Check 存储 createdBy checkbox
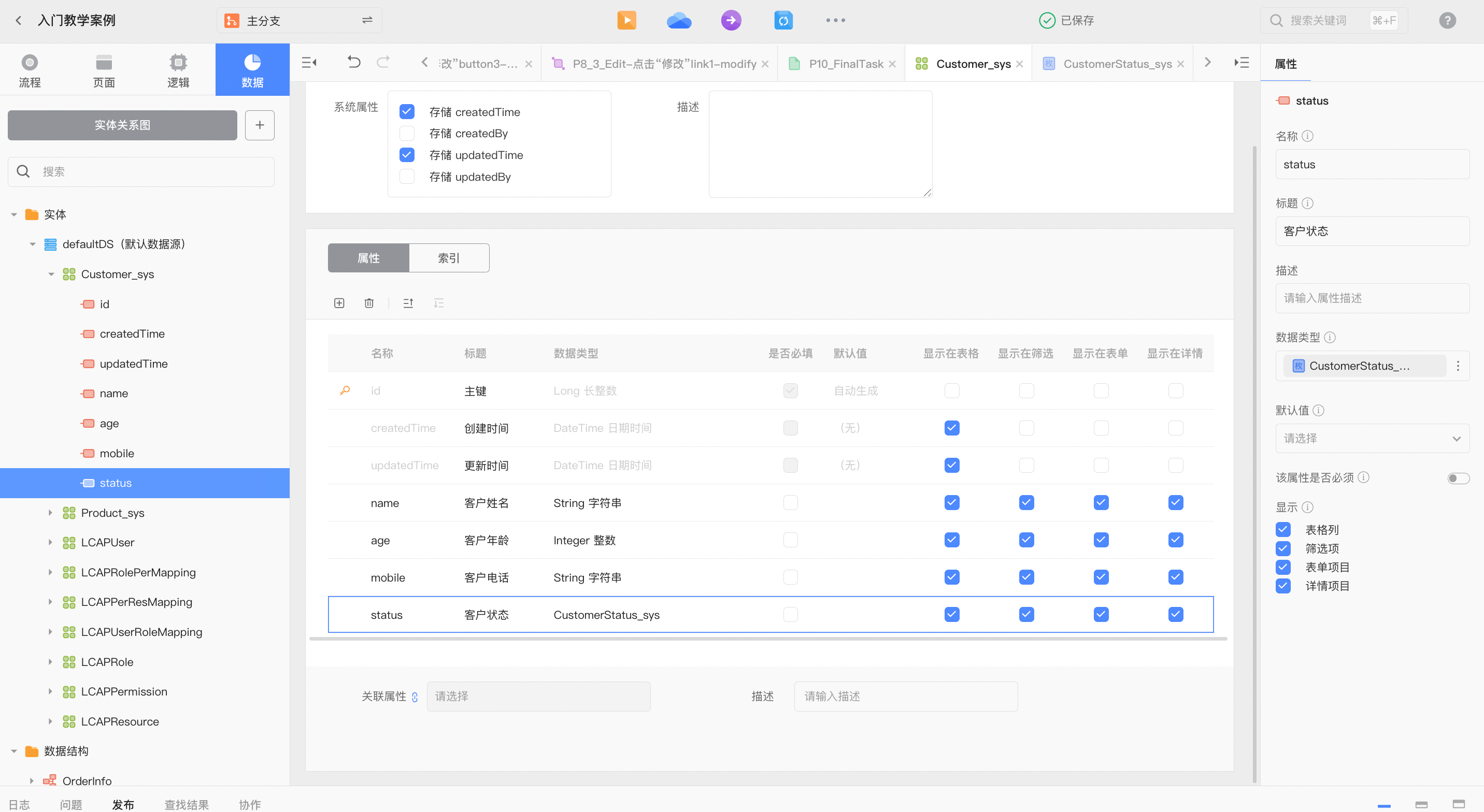Viewport: 1484px width, 812px height. click(407, 133)
